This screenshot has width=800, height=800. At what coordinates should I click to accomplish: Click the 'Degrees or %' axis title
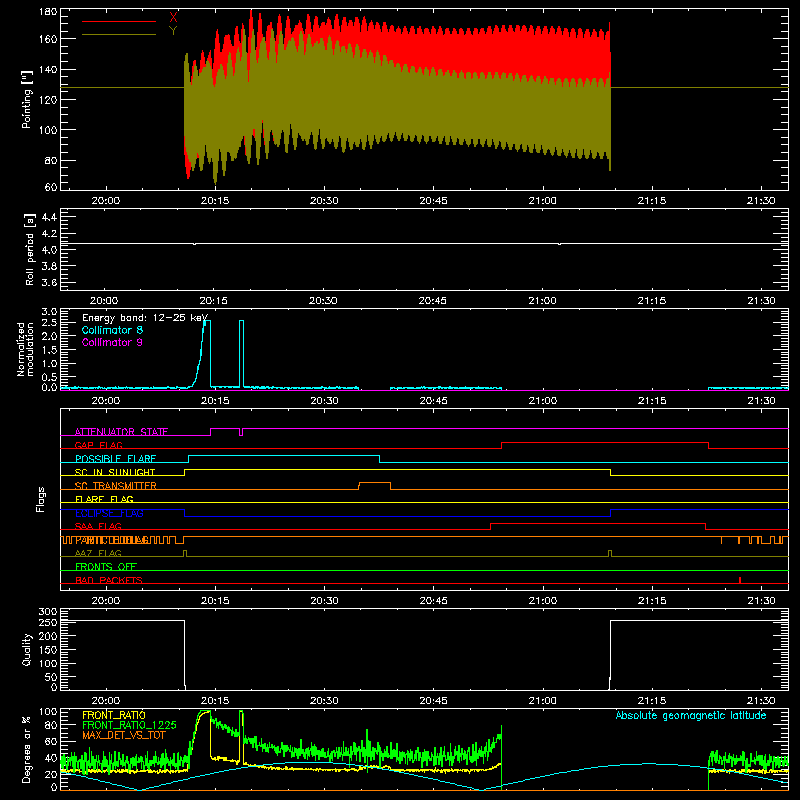pos(27,749)
